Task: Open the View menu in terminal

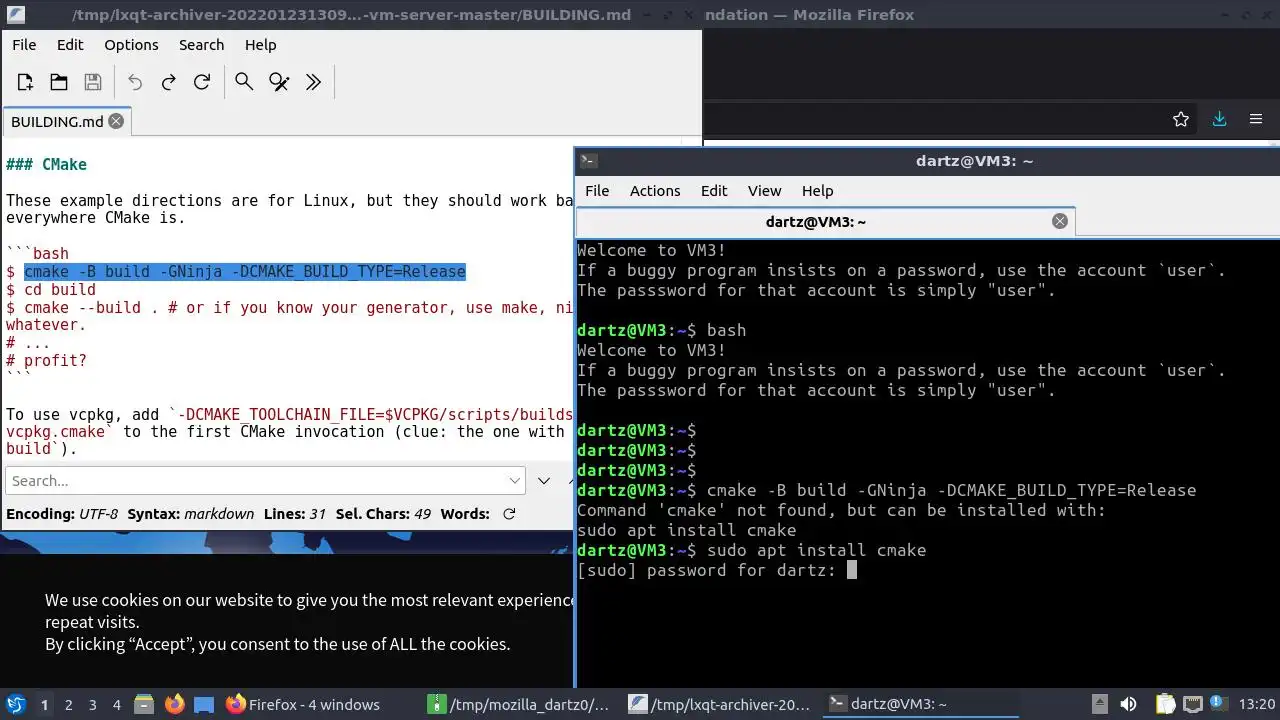Action: (764, 191)
